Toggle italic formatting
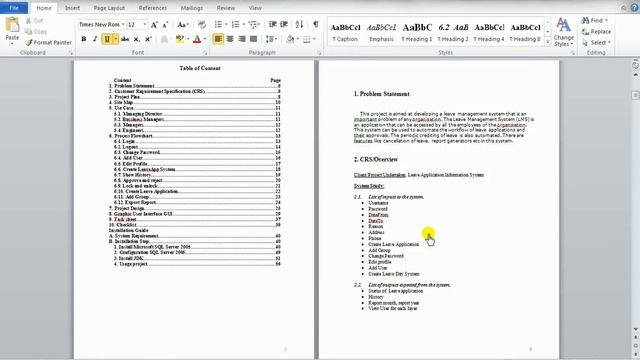 pyautogui.click(x=95, y=39)
